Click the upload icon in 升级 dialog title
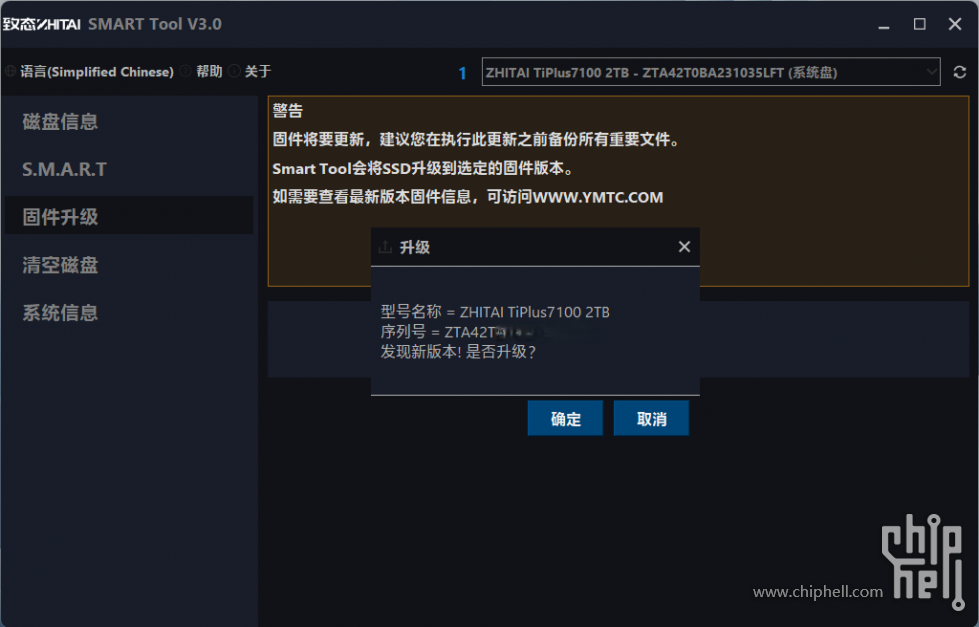This screenshot has width=979, height=627. click(385, 247)
